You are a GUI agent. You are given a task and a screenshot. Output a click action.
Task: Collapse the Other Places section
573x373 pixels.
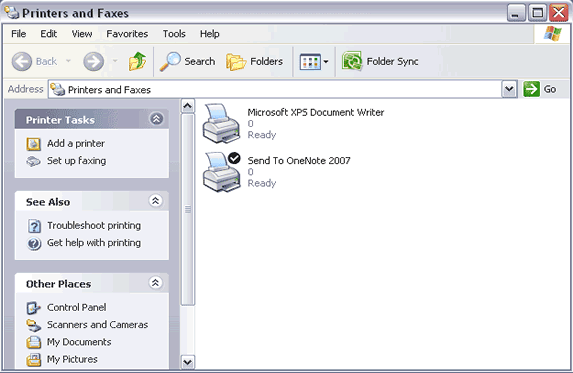(156, 282)
